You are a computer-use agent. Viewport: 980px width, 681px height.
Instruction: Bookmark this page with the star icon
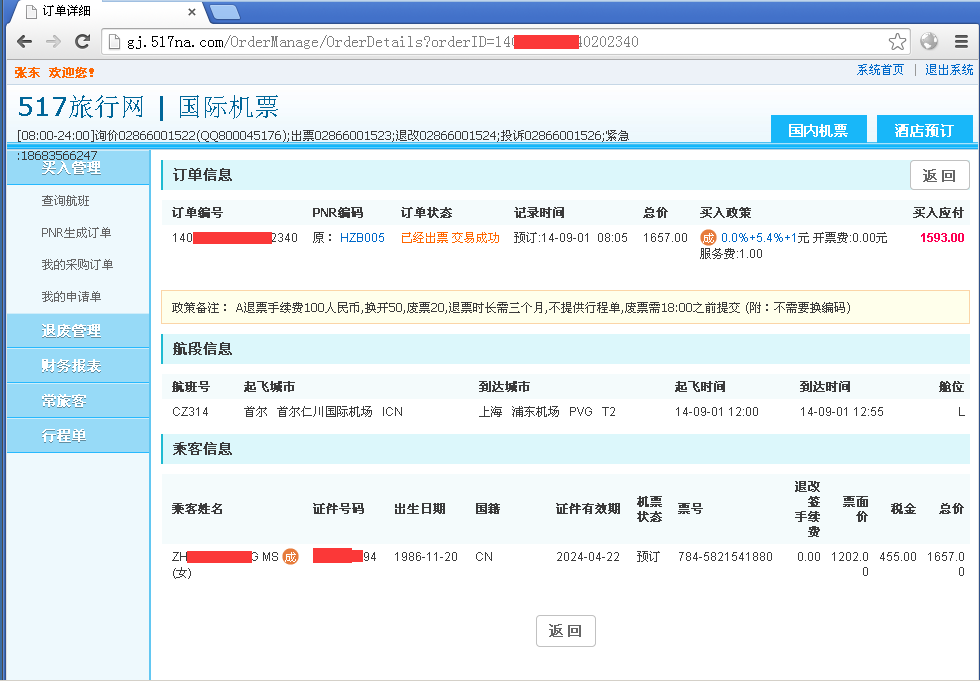[x=898, y=42]
